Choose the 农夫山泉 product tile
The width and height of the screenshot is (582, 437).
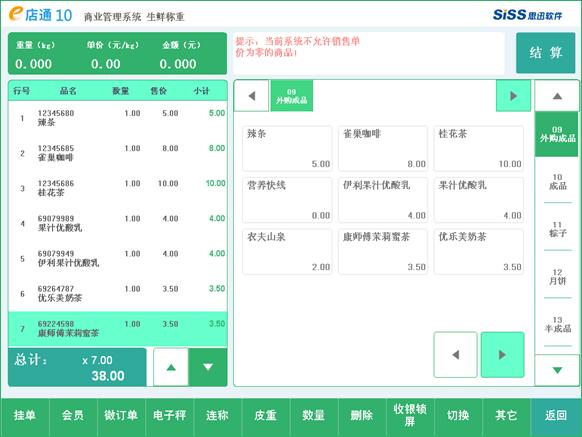(x=287, y=252)
